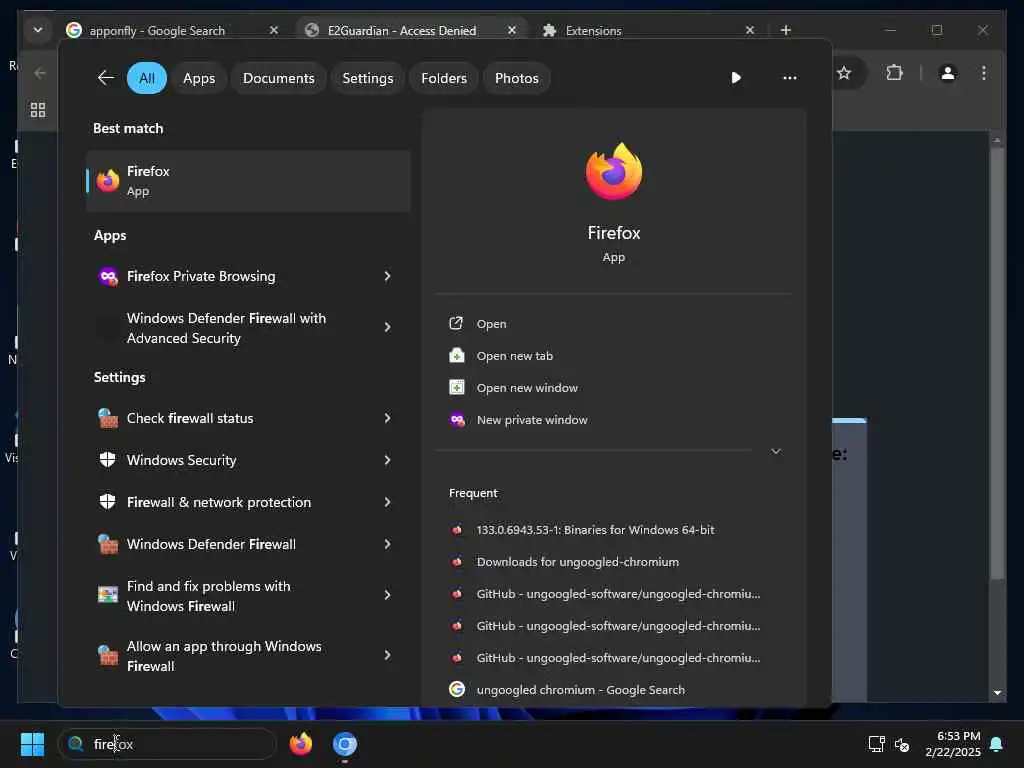The width and height of the screenshot is (1024, 768).
Task: Expand Find and fix problems with Windows Firewall chevron
Action: tap(387, 595)
